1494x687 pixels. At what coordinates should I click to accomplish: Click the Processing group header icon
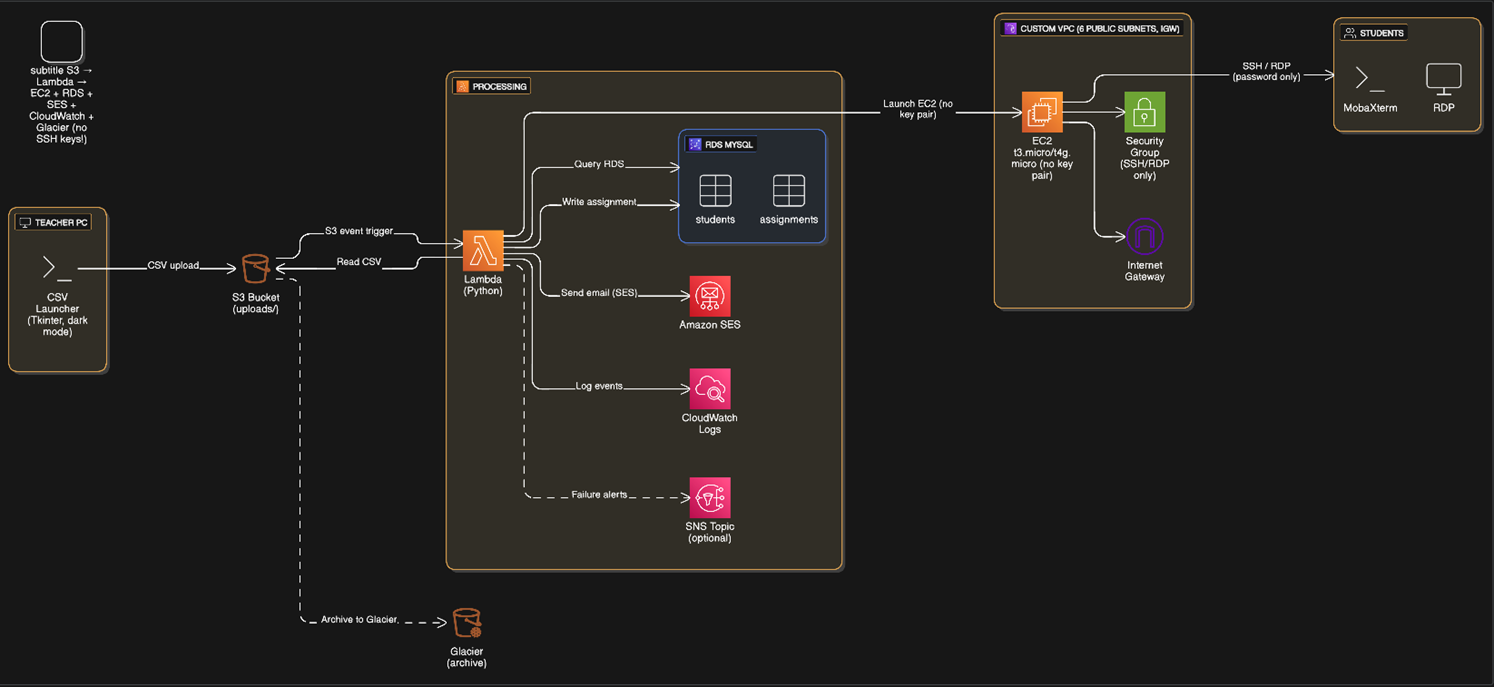[462, 86]
